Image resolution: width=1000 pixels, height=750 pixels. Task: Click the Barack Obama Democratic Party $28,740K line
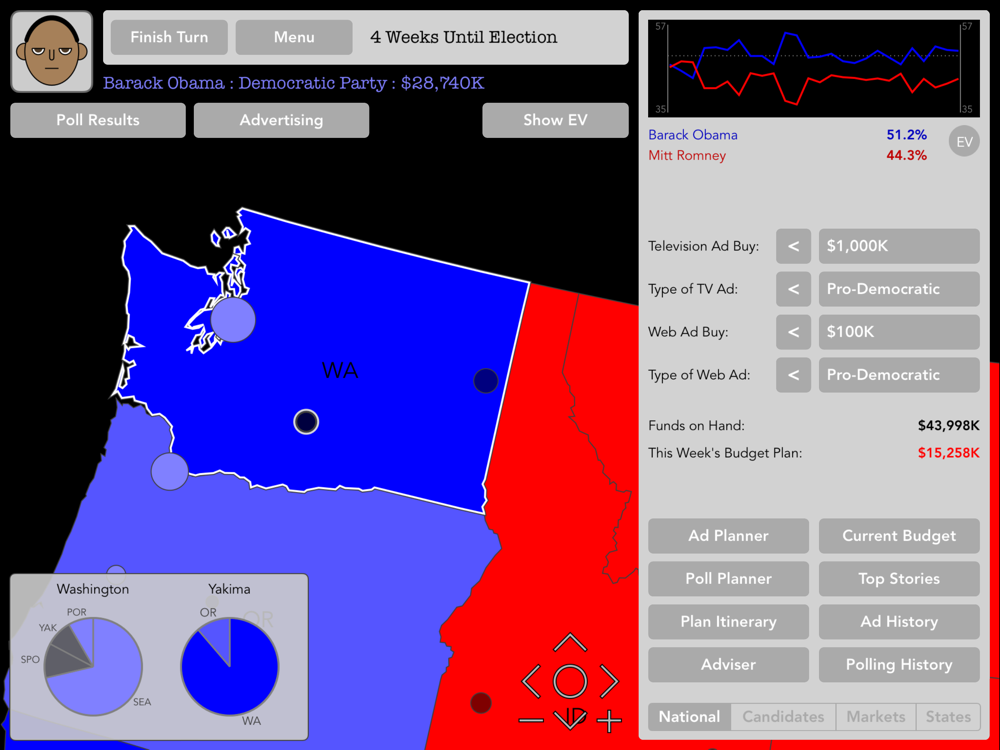point(294,83)
